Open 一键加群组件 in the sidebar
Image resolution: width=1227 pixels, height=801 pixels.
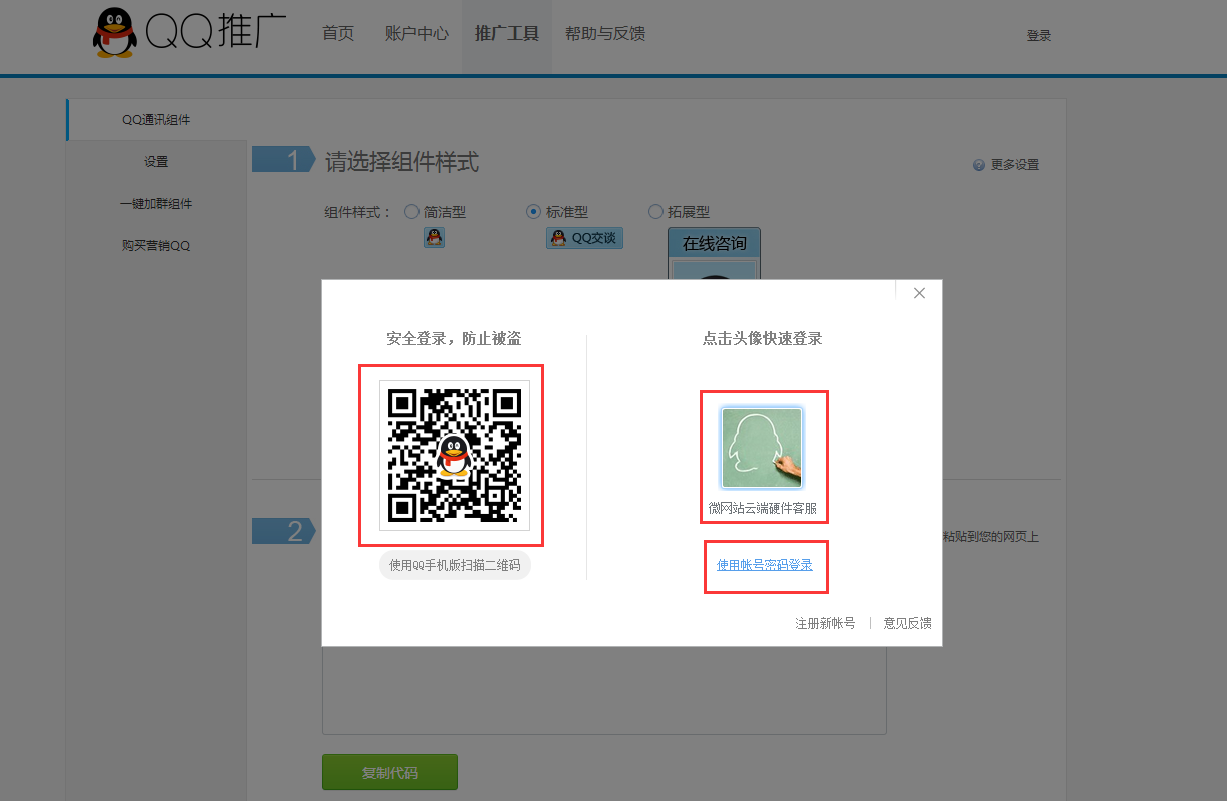click(x=156, y=204)
